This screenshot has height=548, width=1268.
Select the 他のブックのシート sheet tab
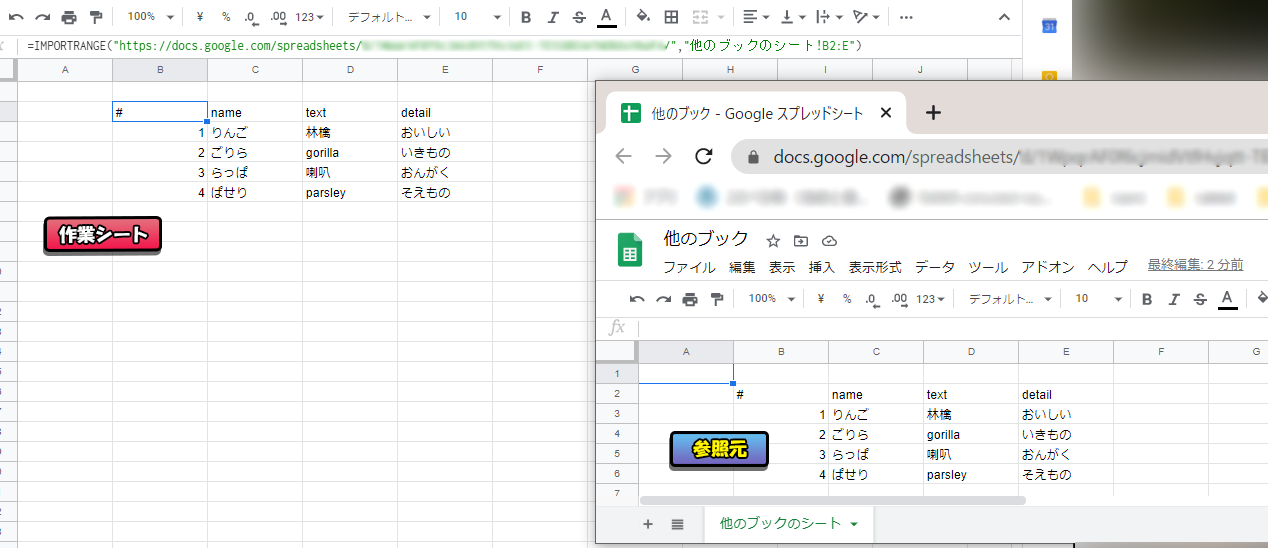(x=788, y=524)
